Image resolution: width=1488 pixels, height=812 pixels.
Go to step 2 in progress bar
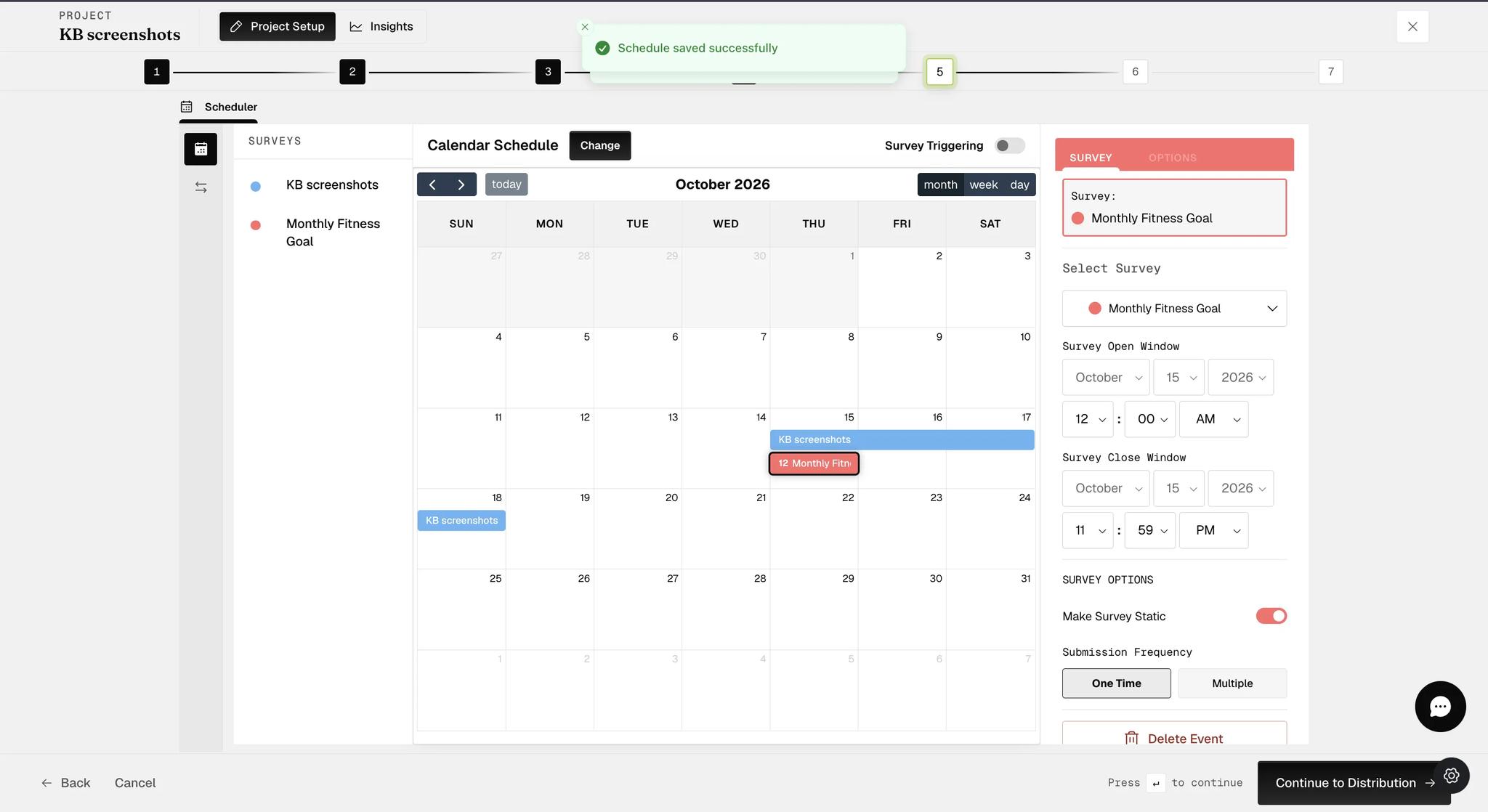[x=352, y=72]
